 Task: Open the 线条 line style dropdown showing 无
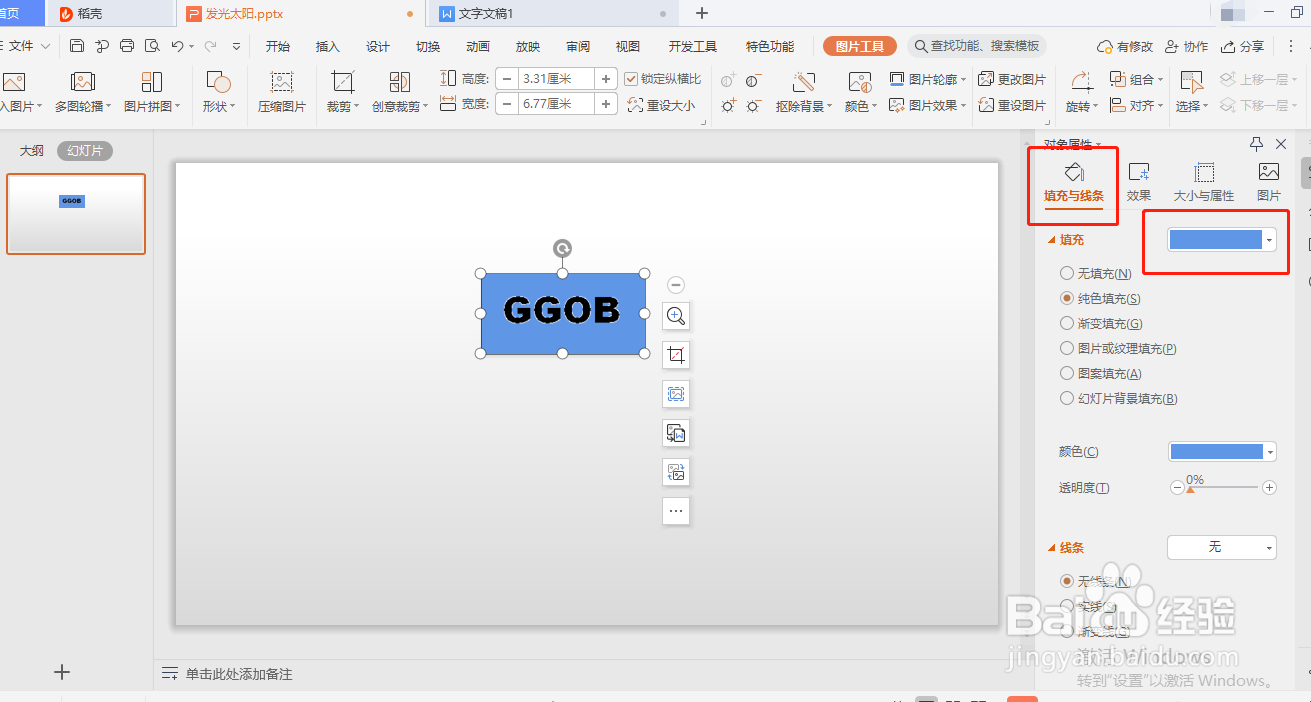(x=1222, y=547)
